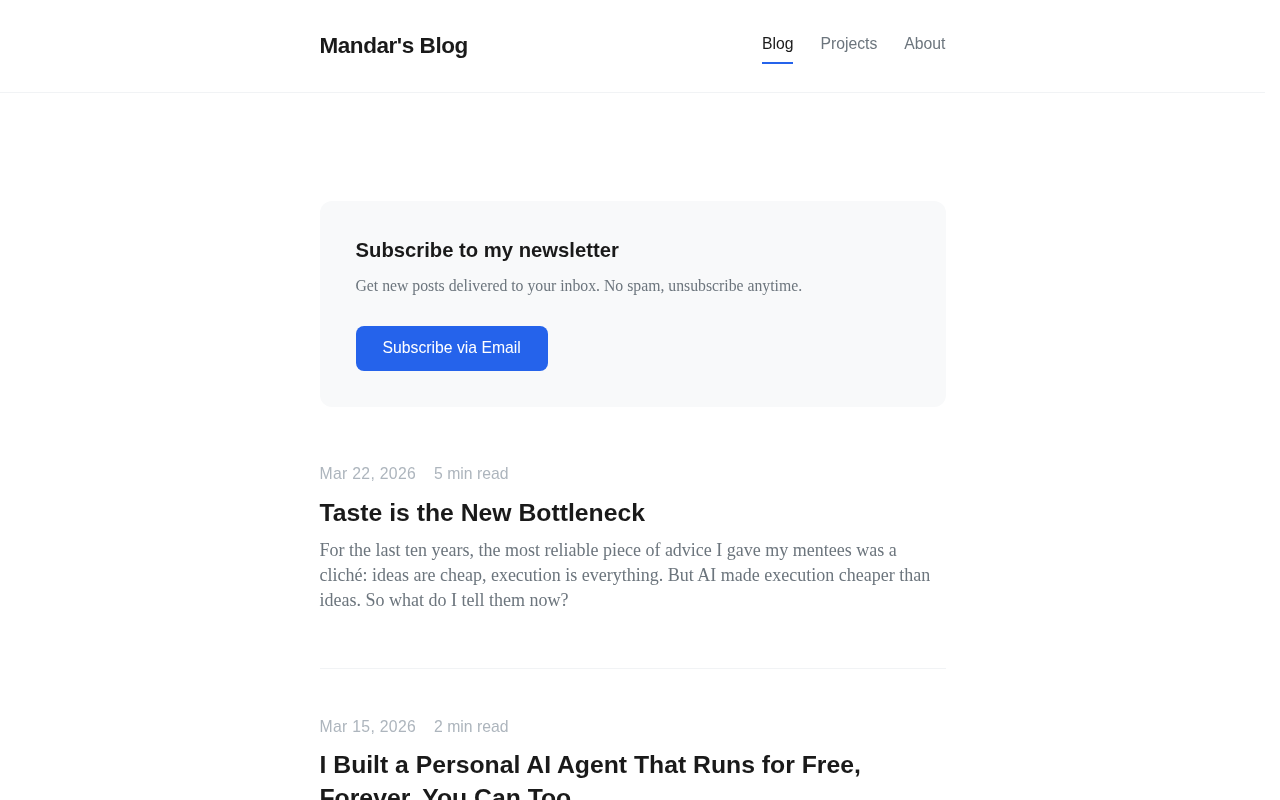Click the excerpt paragraph under Taste post
This screenshot has width=1280, height=800.
pos(624,575)
